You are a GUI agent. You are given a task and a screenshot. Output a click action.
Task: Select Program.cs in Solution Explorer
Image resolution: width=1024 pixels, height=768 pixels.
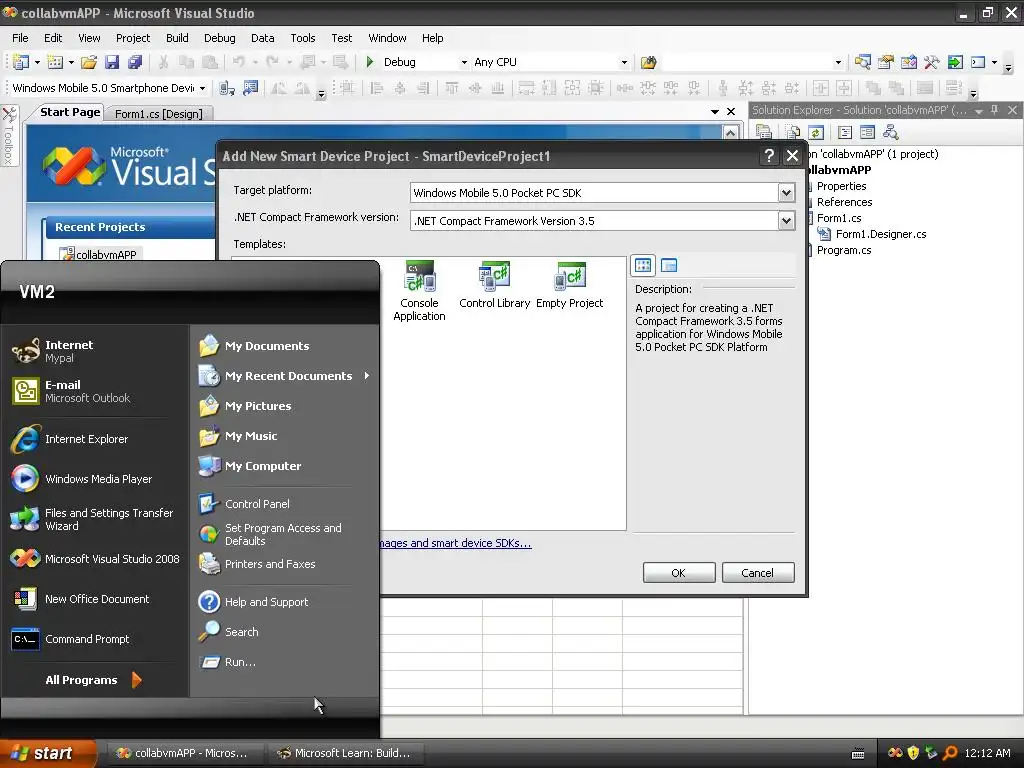(844, 250)
